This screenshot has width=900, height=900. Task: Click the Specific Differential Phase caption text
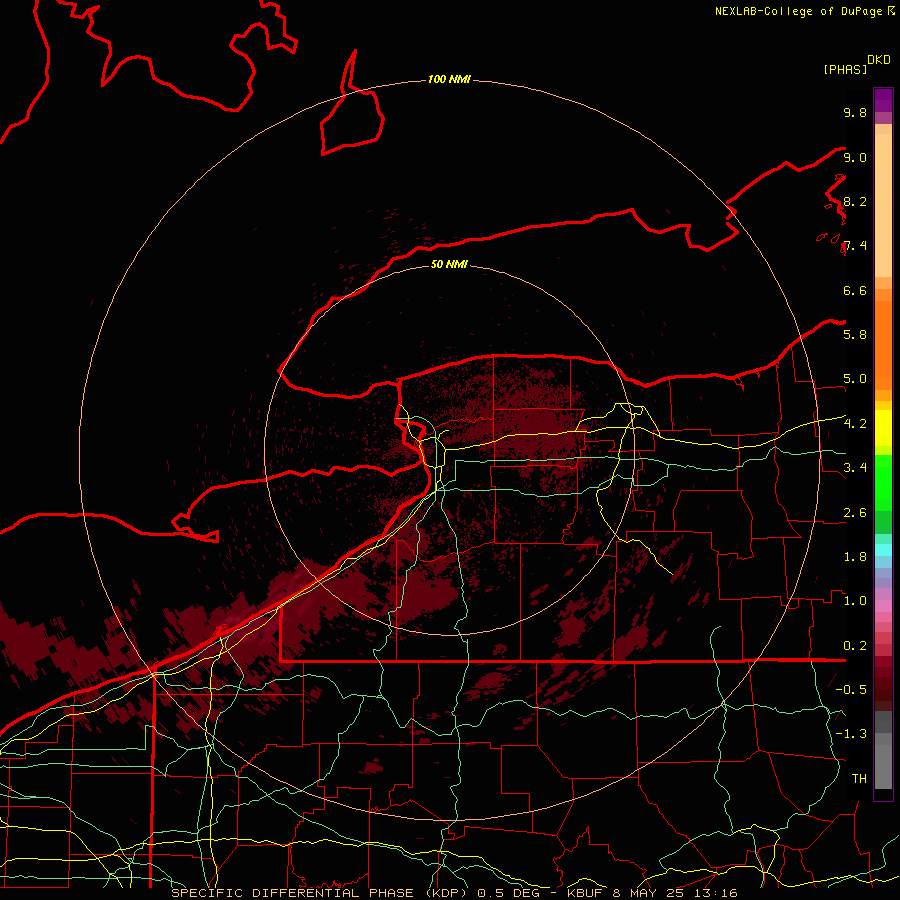pos(454,893)
